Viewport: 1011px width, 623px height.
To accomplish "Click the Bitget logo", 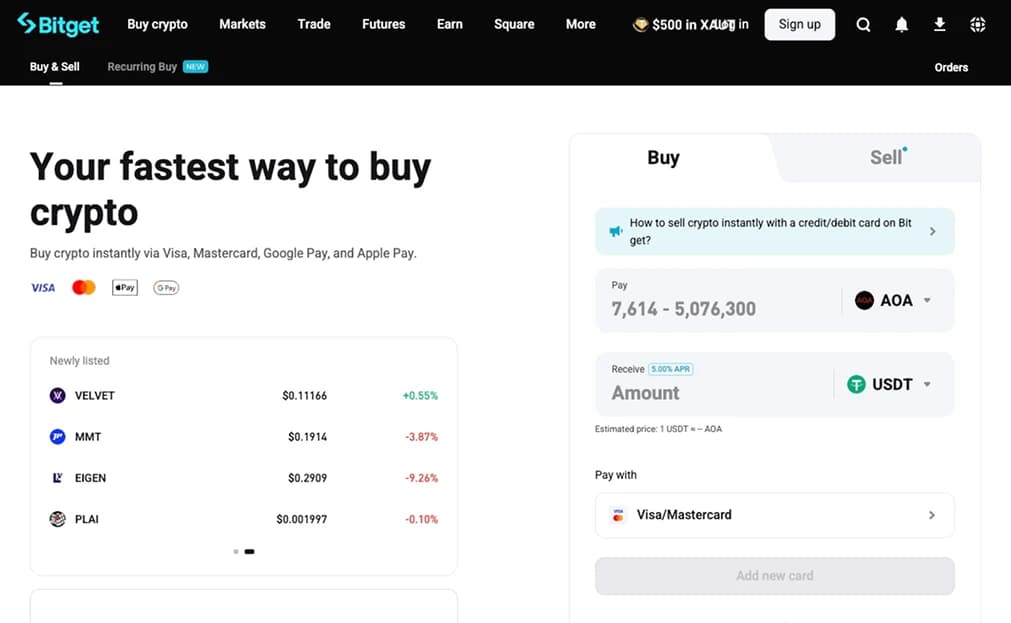I will click(x=58, y=25).
